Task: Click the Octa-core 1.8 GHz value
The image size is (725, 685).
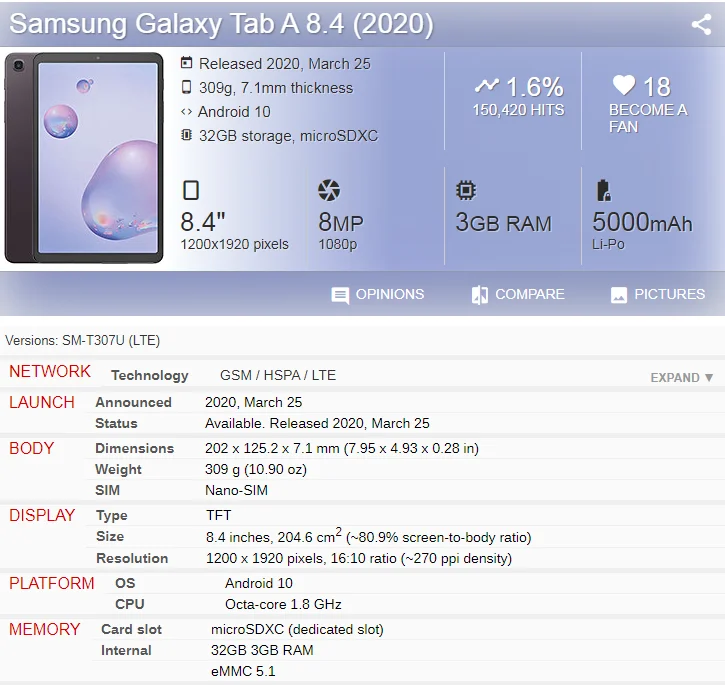Action: pyautogui.click(x=283, y=604)
